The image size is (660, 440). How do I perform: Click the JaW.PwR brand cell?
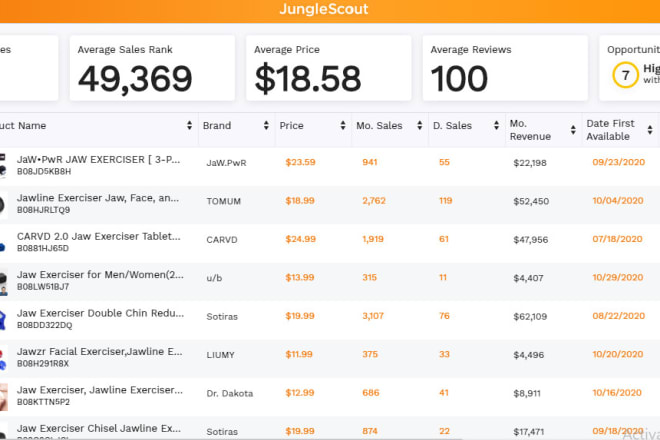coord(226,163)
